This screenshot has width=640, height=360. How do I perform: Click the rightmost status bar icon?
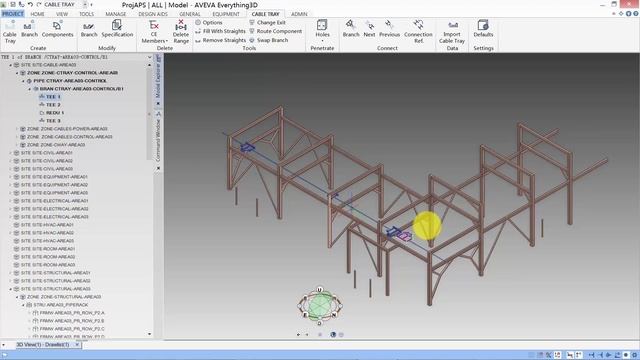(635, 355)
